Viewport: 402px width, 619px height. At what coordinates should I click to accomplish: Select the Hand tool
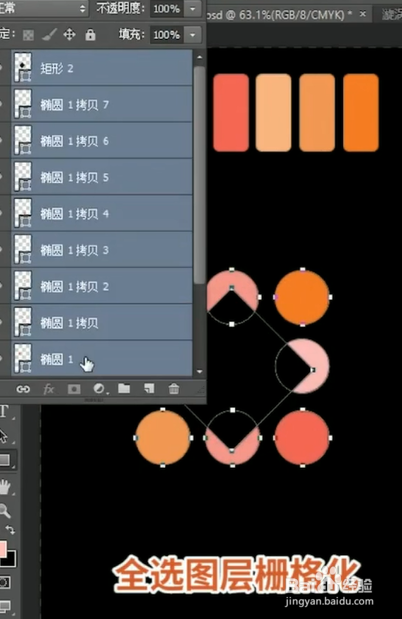coord(5,486)
